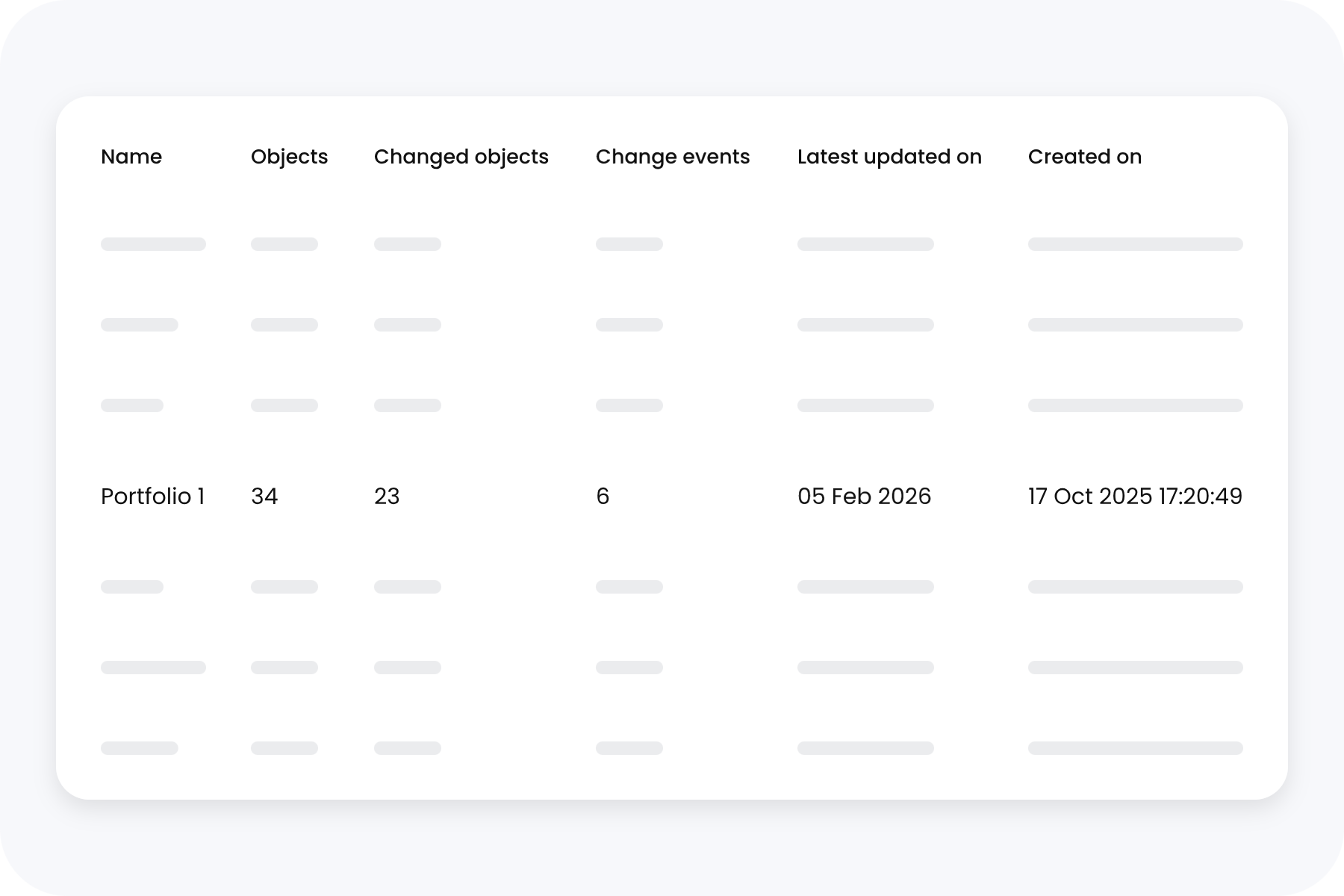
Task: Select the changed objects value 23
Action: 387,497
